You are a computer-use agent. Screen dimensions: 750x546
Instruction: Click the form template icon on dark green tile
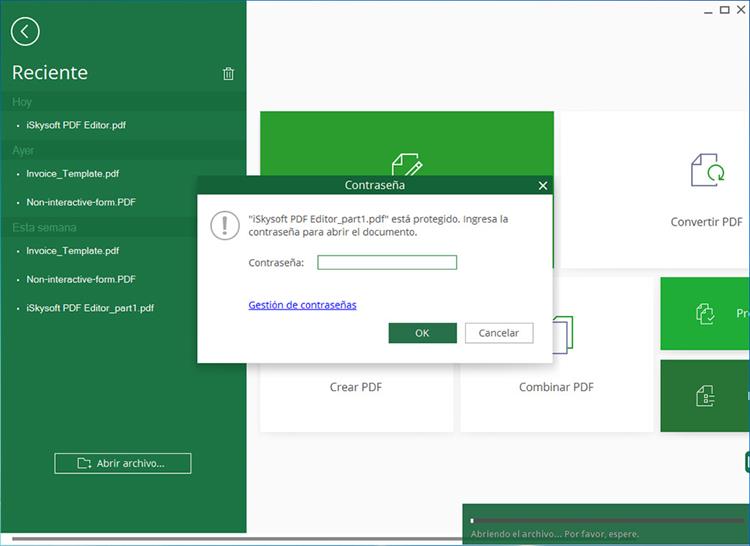point(705,396)
